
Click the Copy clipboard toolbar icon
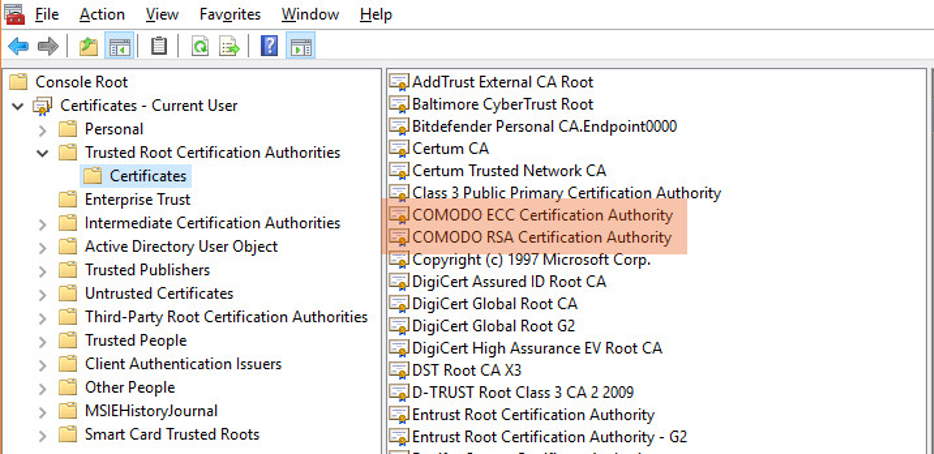[x=158, y=46]
